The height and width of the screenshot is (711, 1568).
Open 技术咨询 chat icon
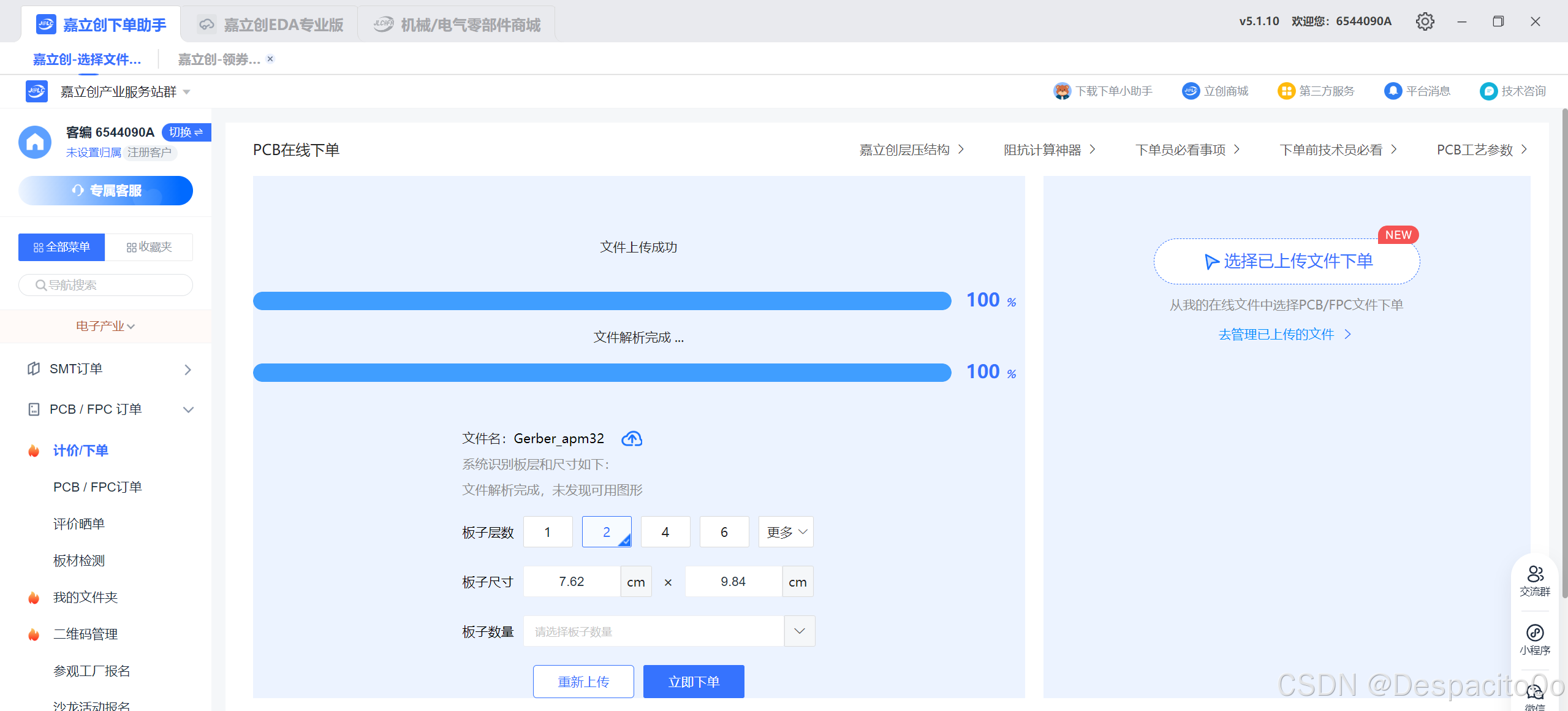click(1488, 91)
